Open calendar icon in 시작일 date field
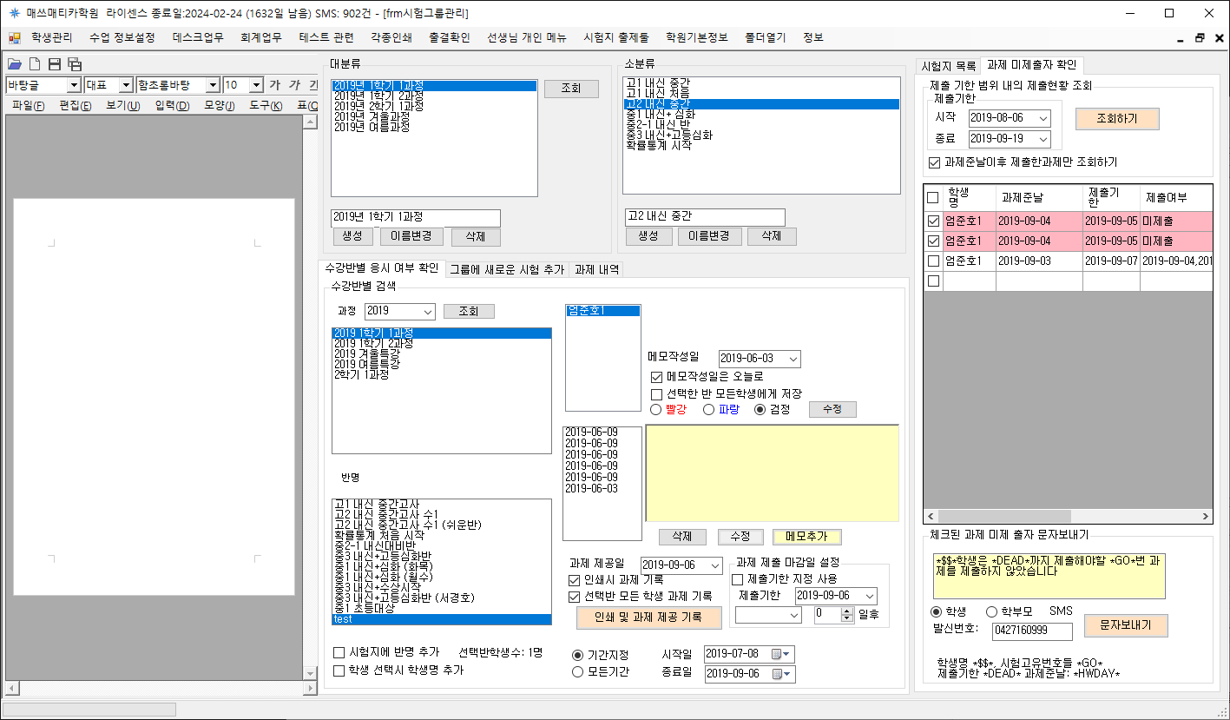The image size is (1230, 720). coord(777,654)
